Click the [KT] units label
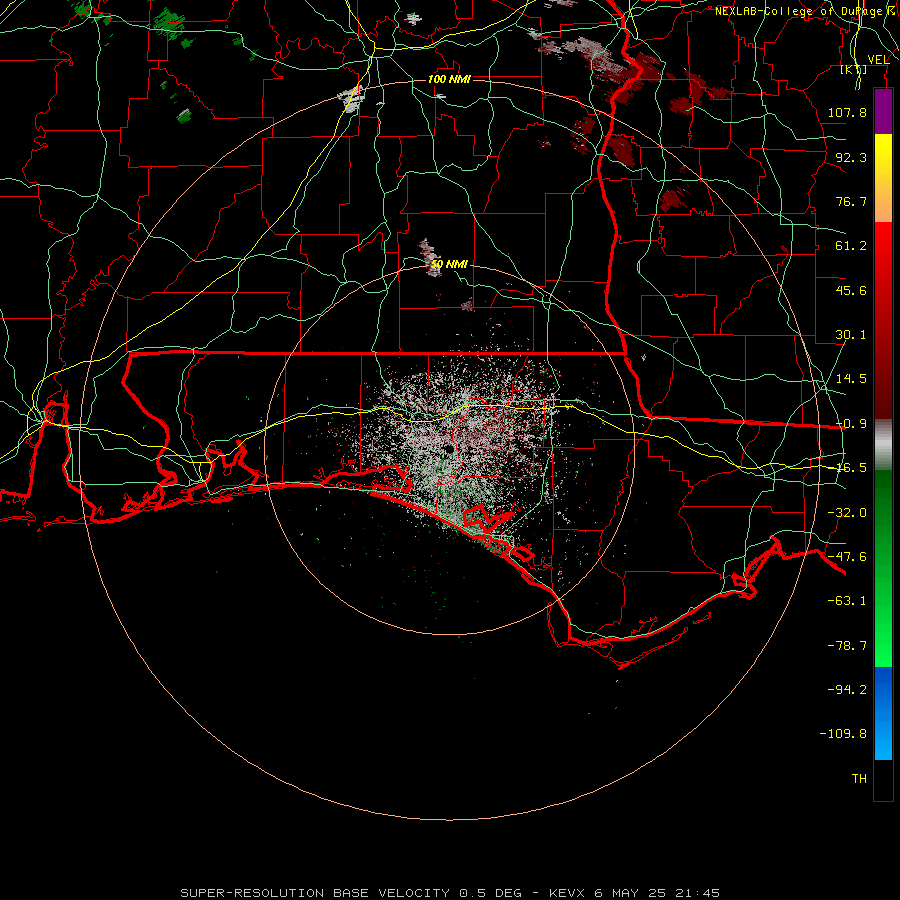Screen dimensions: 900x900 tap(854, 69)
